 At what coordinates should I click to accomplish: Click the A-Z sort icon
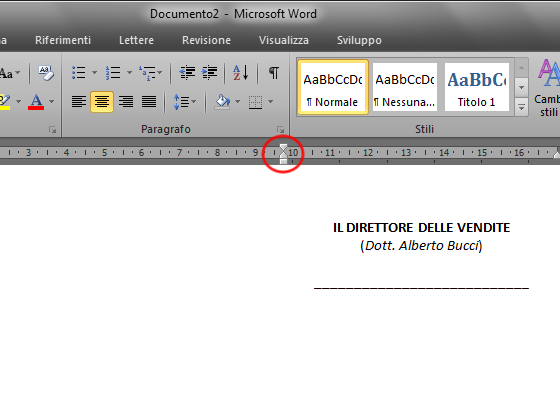point(241,73)
